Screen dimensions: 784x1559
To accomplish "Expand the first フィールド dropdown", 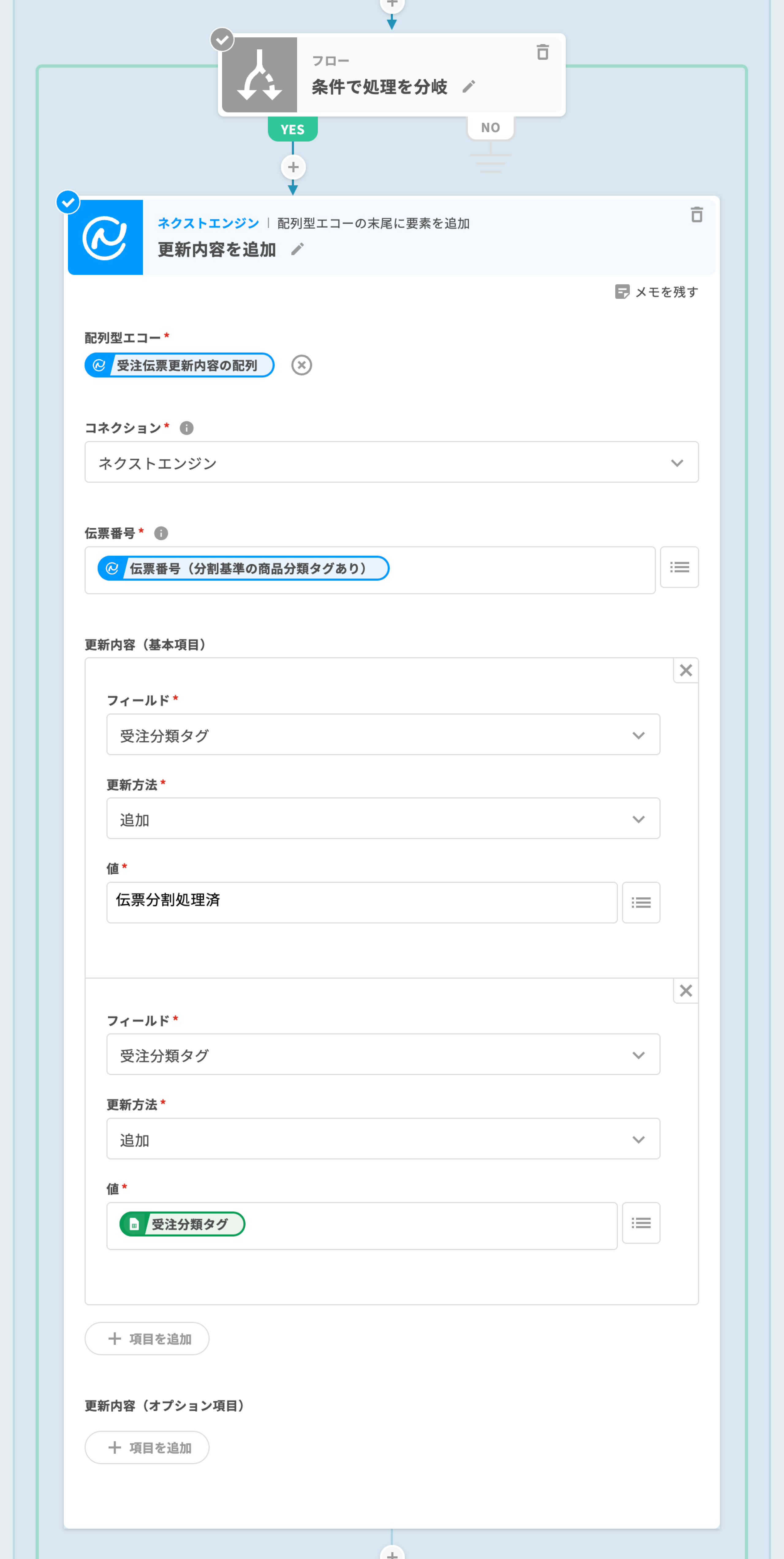I will 383,735.
